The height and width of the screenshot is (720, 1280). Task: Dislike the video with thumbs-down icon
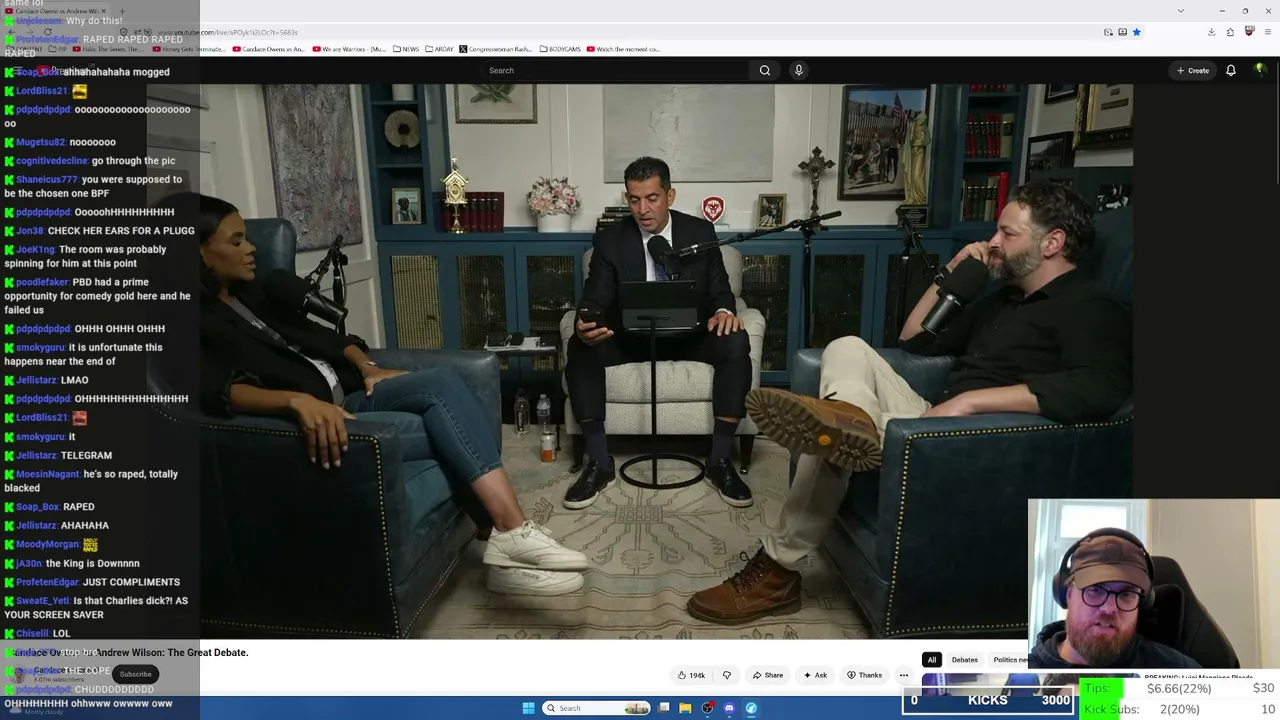727,675
